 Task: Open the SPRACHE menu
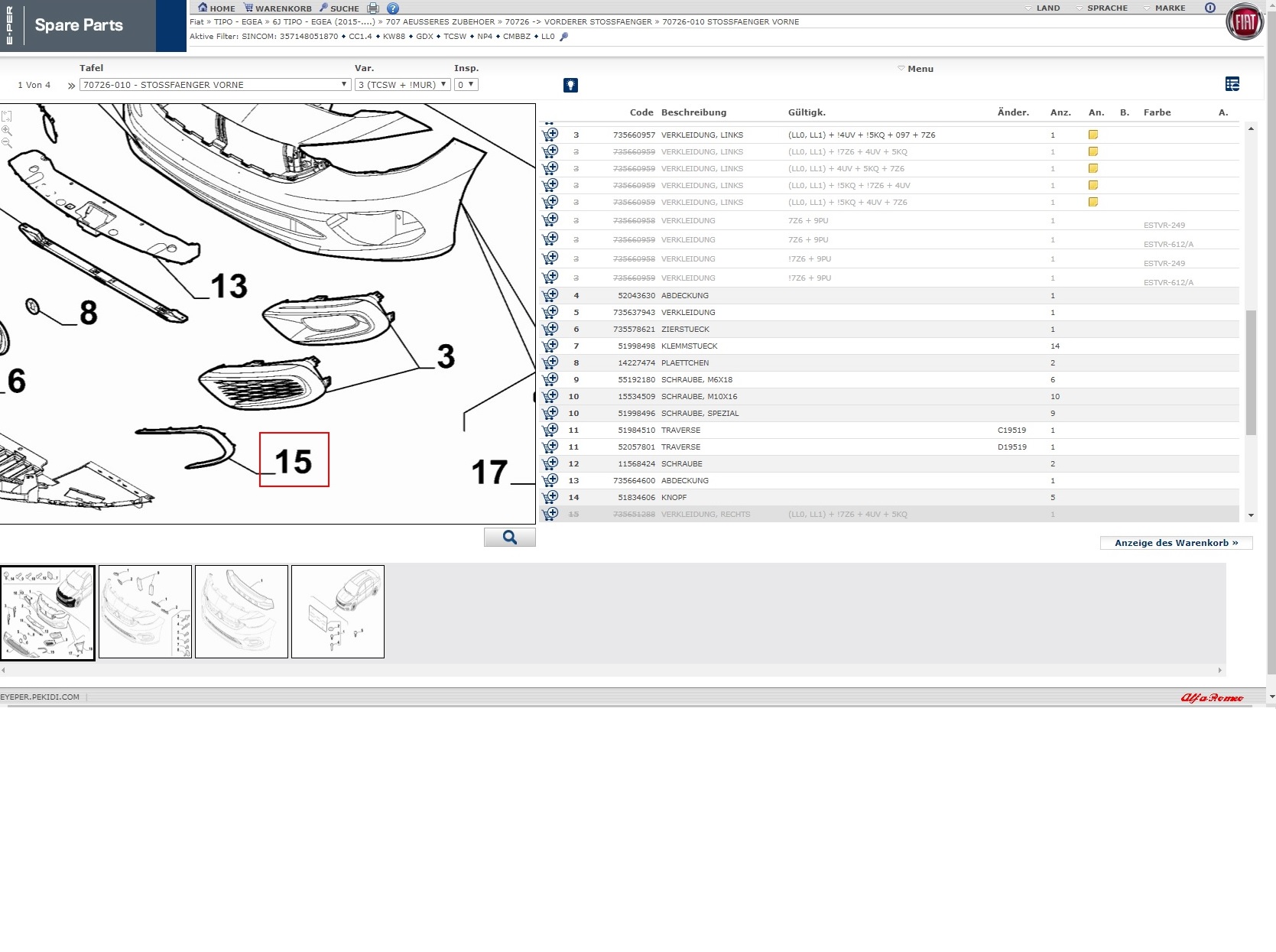1102,8
